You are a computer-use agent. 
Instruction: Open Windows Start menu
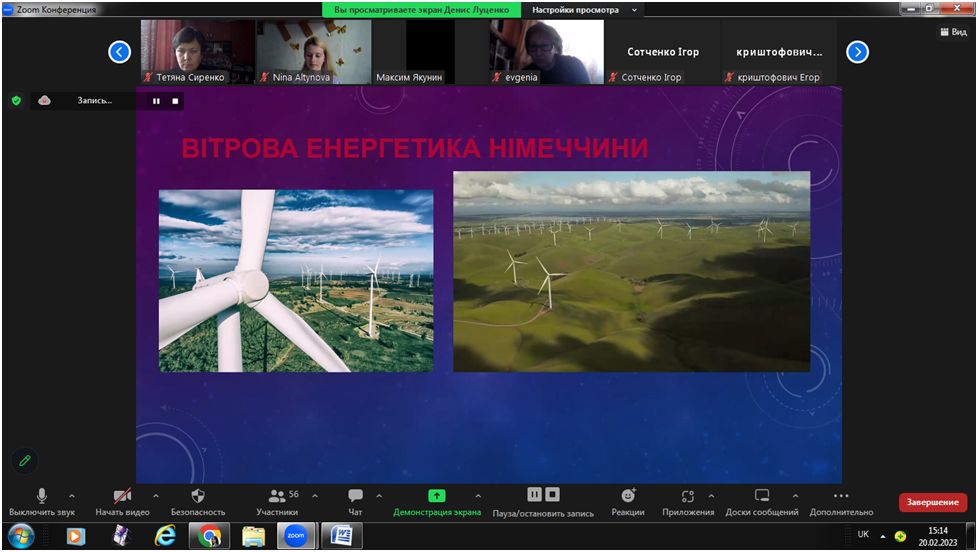click(21, 536)
